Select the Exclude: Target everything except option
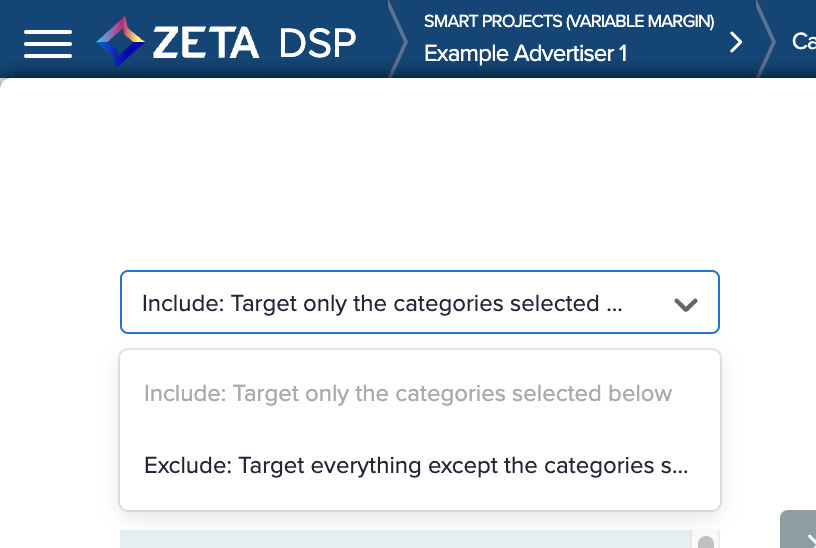 416,465
